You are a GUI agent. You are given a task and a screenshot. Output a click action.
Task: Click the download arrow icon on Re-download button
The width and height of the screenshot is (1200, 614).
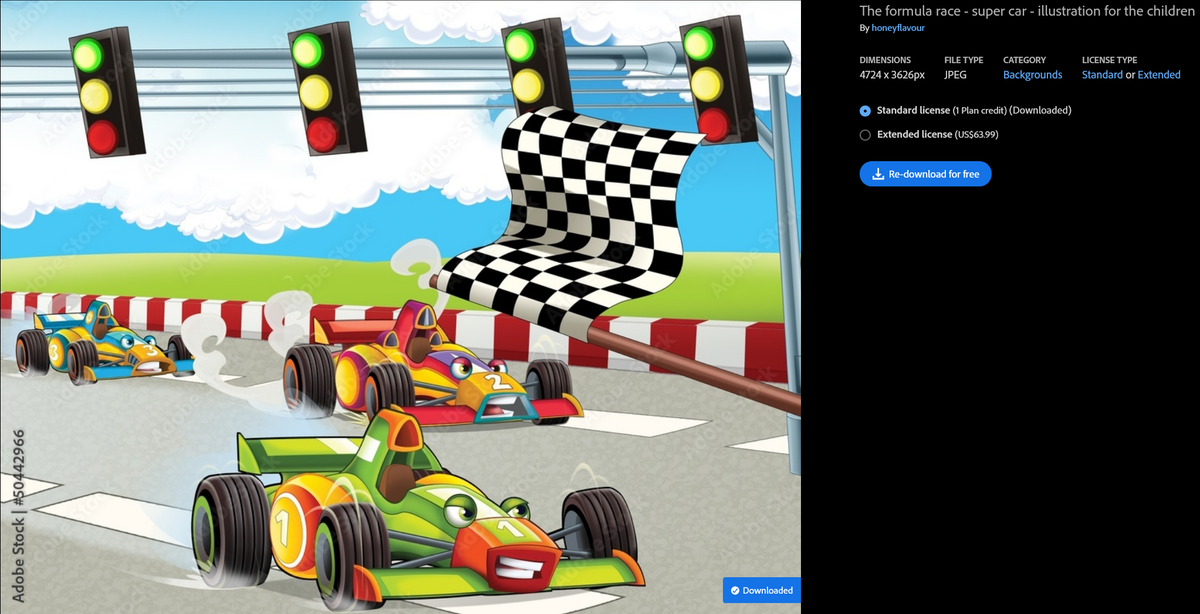pos(878,174)
